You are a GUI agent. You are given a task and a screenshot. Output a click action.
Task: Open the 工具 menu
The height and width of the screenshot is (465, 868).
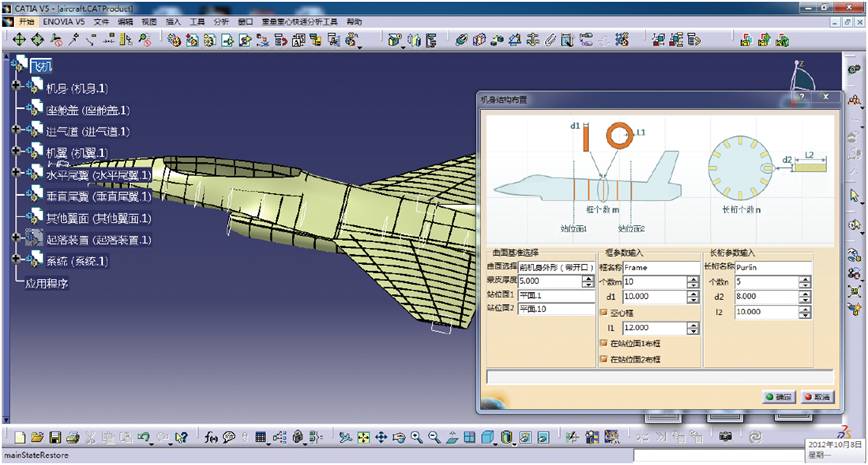pyautogui.click(x=197, y=22)
